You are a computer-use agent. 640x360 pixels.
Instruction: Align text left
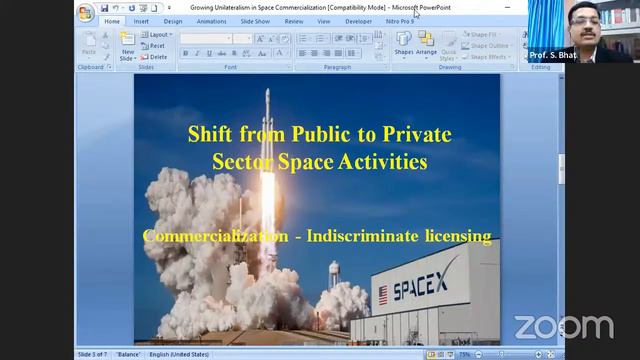302,53
